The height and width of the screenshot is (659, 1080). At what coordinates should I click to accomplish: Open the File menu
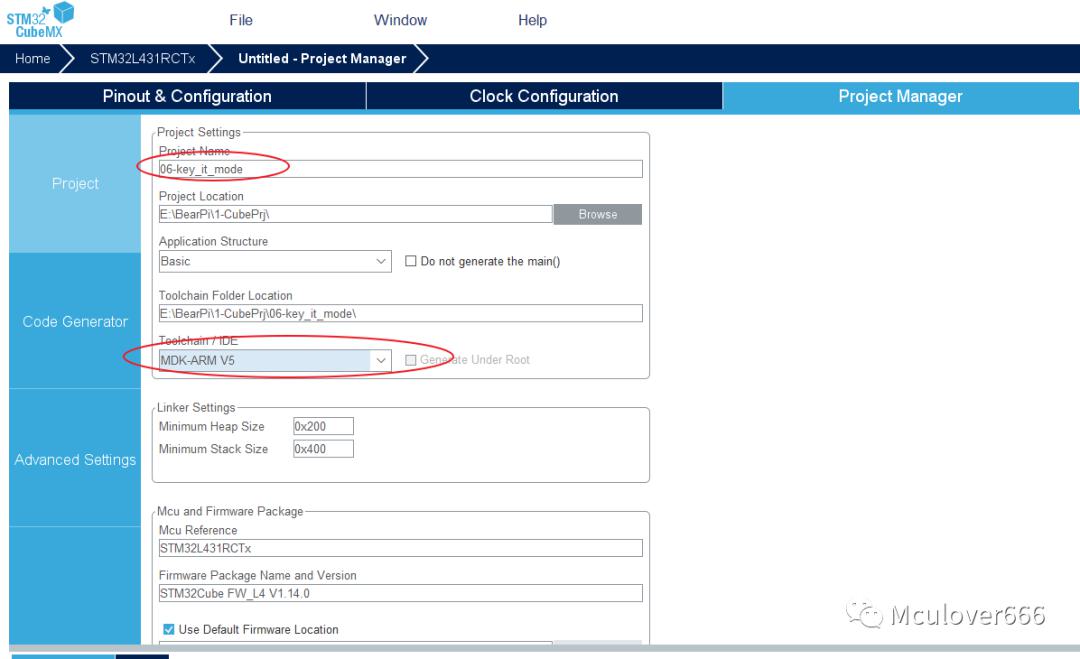pos(241,21)
